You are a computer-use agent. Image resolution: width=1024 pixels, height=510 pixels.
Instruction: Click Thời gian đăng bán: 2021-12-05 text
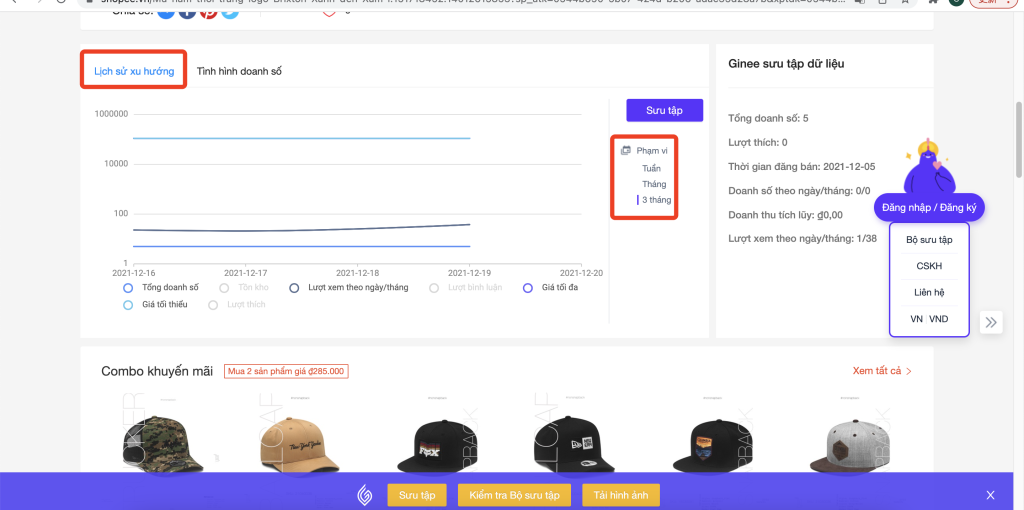click(x=801, y=167)
